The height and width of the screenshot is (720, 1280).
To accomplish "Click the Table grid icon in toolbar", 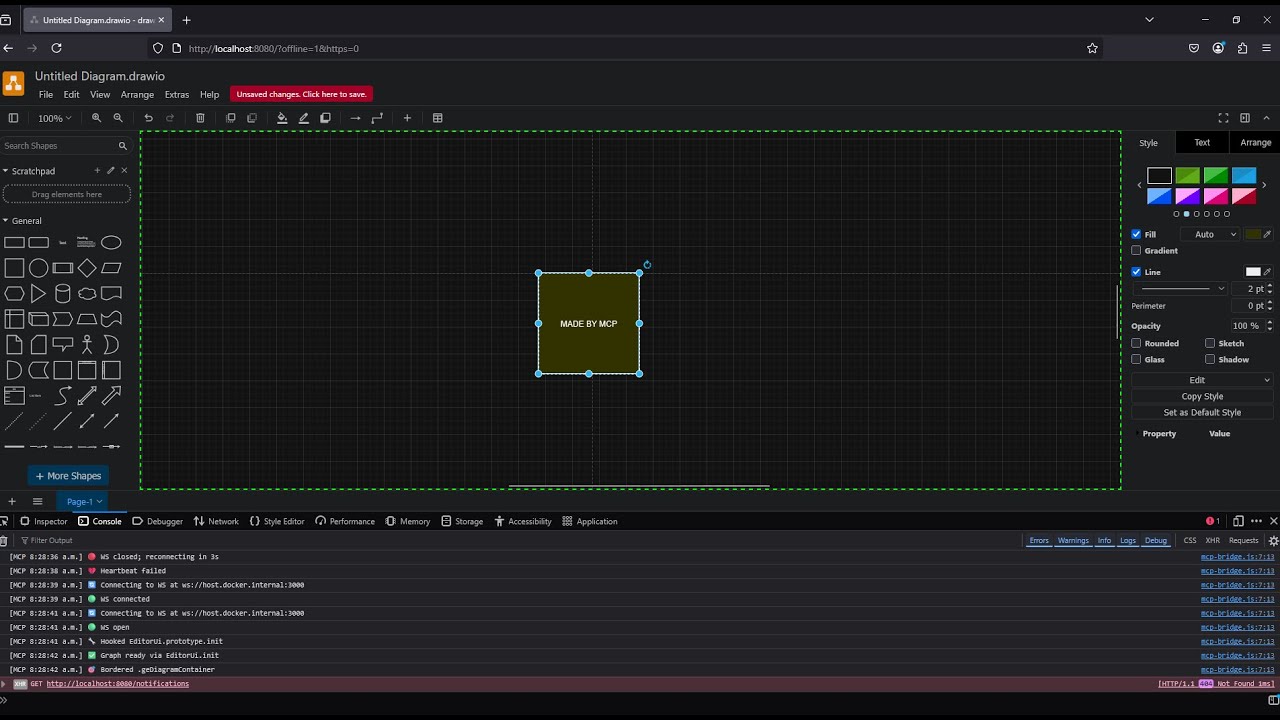I will (437, 118).
